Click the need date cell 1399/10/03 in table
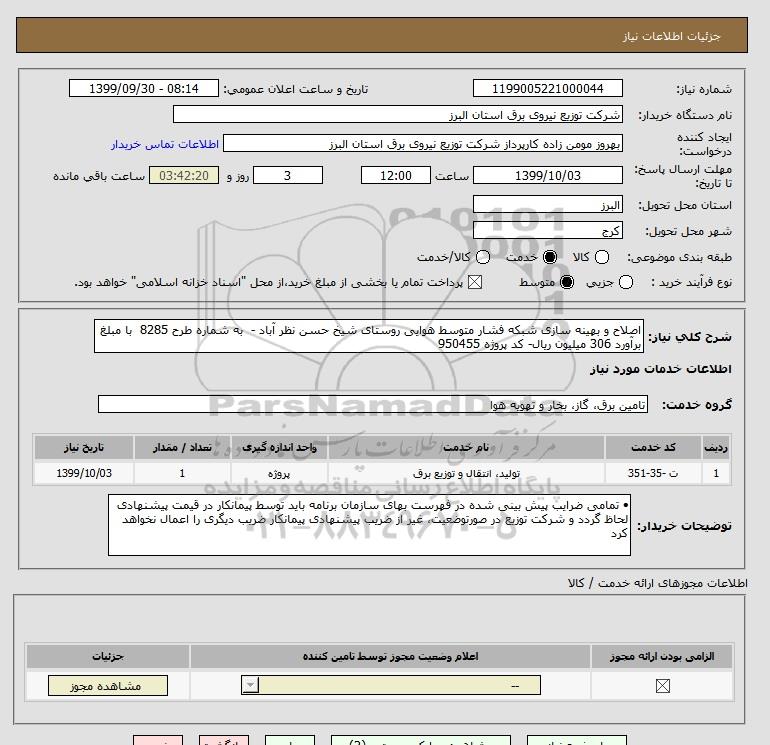The image size is (770, 745). 84,473
